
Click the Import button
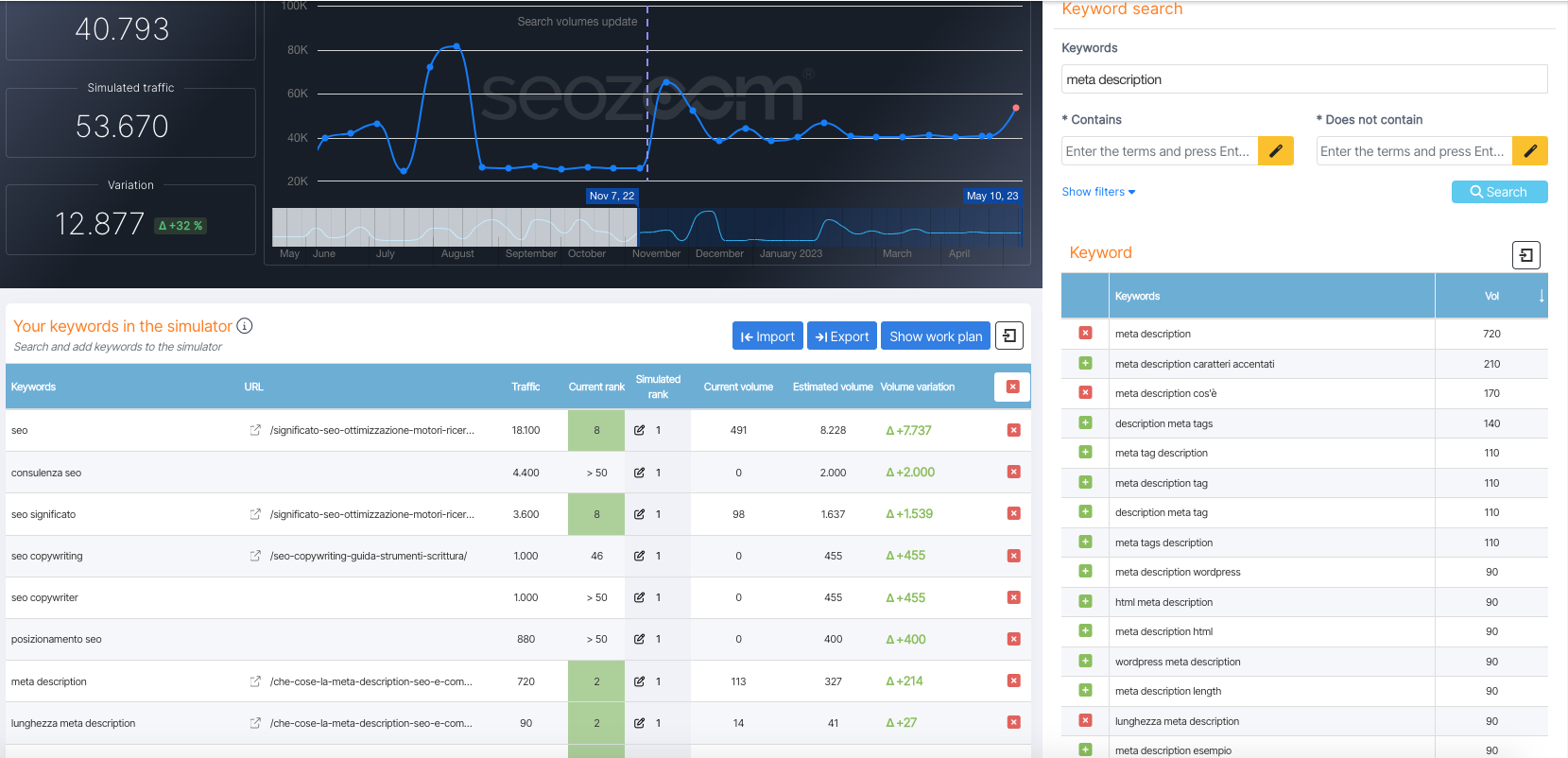[x=767, y=336]
